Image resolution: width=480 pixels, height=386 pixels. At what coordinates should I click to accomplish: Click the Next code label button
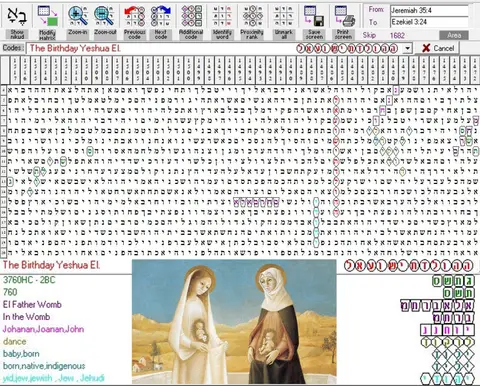point(161,35)
